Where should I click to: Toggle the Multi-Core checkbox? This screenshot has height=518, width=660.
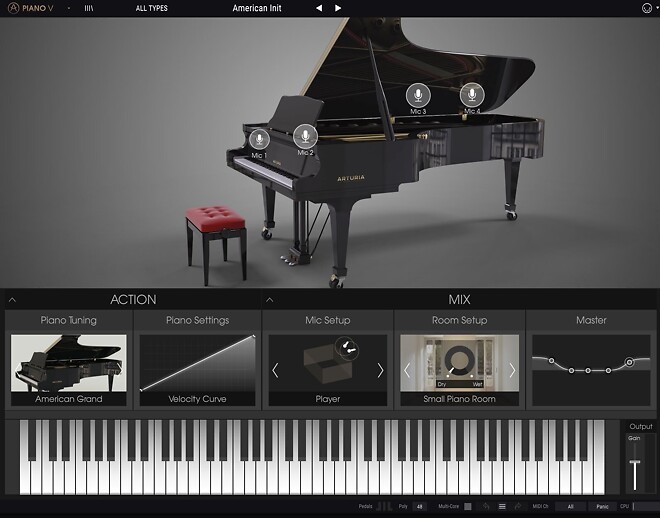pos(468,507)
